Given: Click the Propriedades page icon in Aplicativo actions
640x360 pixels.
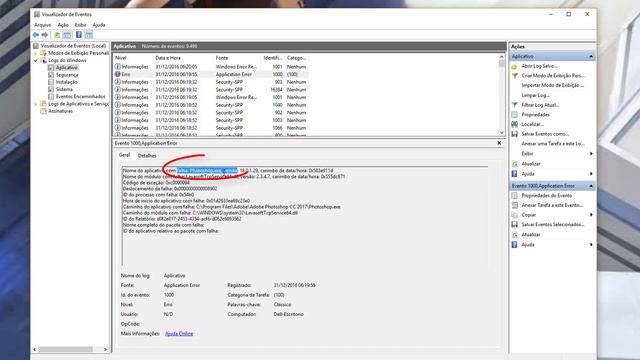Looking at the screenshot, I should 514,115.
